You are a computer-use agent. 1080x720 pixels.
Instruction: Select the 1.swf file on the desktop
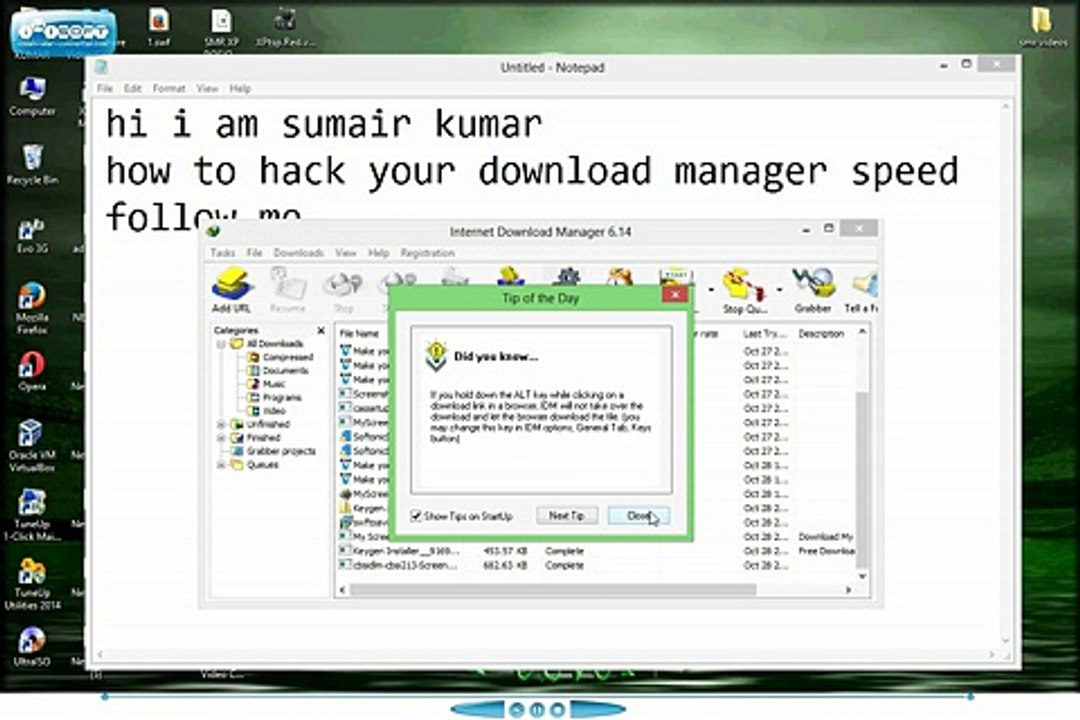tap(158, 28)
